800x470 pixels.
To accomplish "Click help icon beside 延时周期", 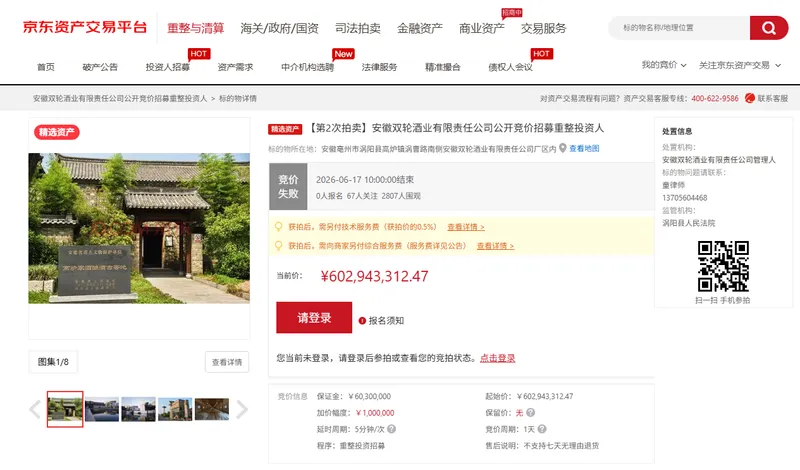I will click(x=391, y=429).
